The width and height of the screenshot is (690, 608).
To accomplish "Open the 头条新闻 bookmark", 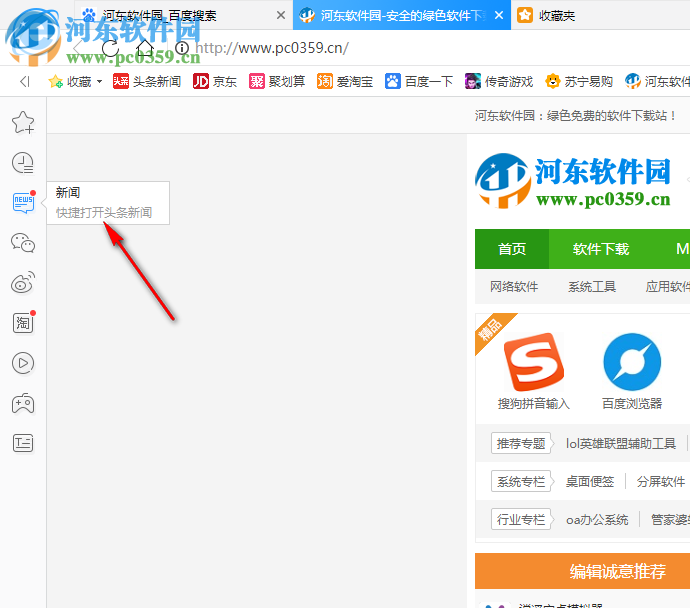I will [147, 81].
